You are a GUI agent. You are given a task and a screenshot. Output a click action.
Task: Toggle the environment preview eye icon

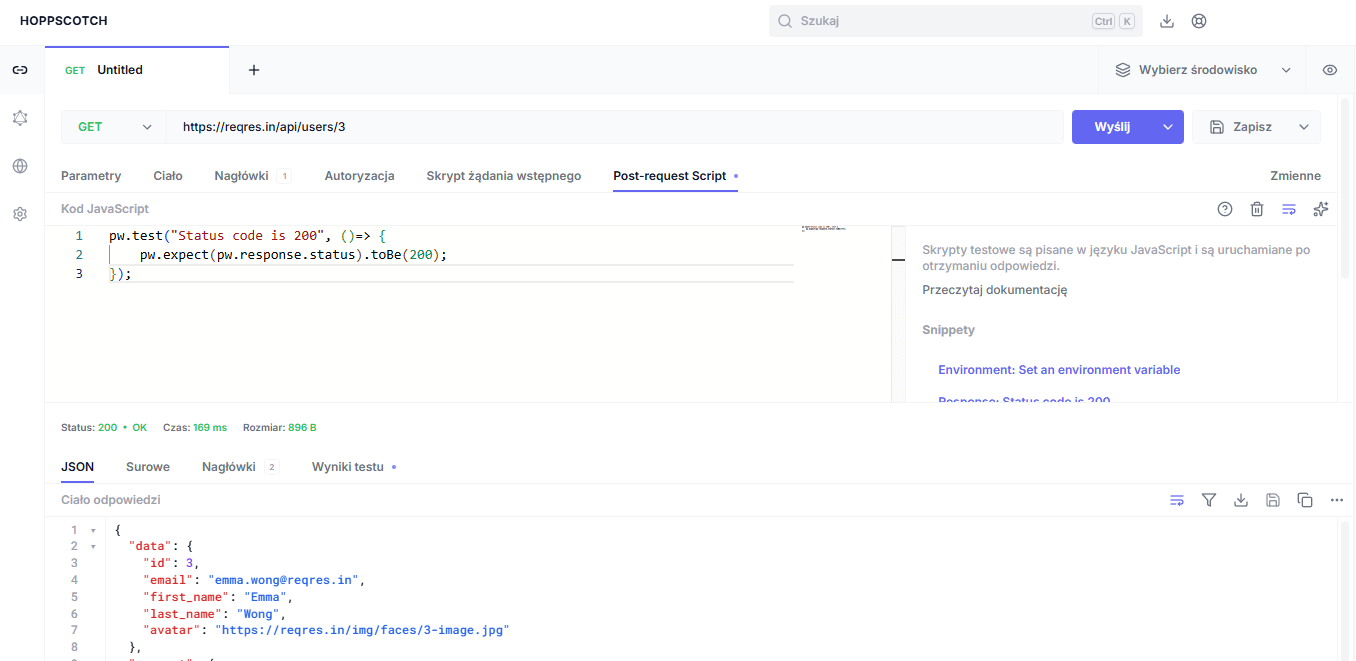point(1330,70)
